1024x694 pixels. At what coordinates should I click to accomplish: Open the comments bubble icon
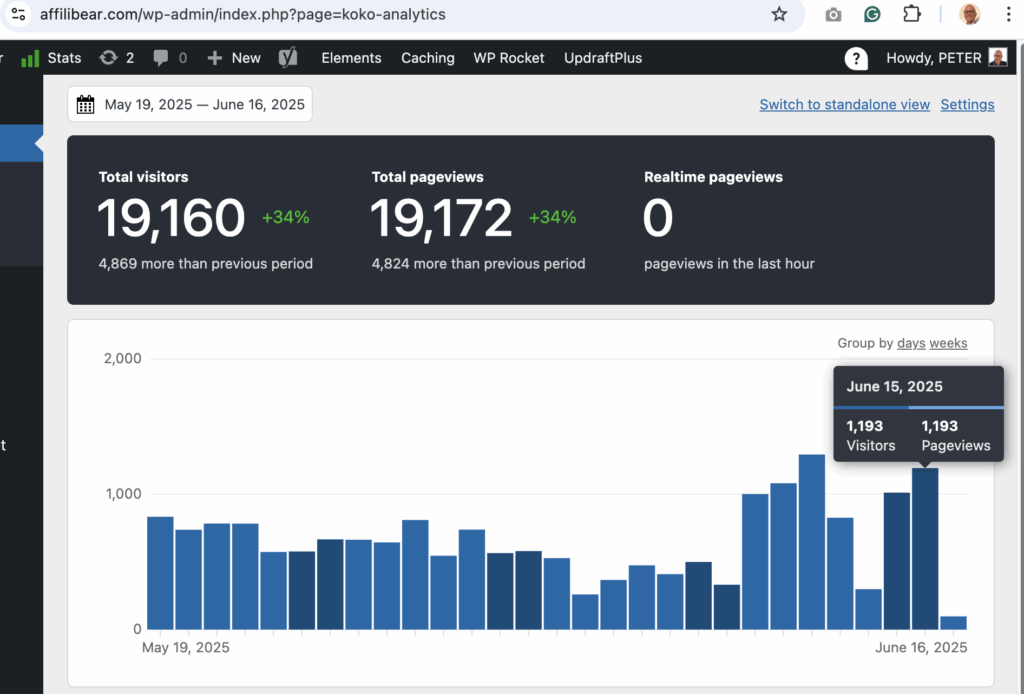coord(169,58)
